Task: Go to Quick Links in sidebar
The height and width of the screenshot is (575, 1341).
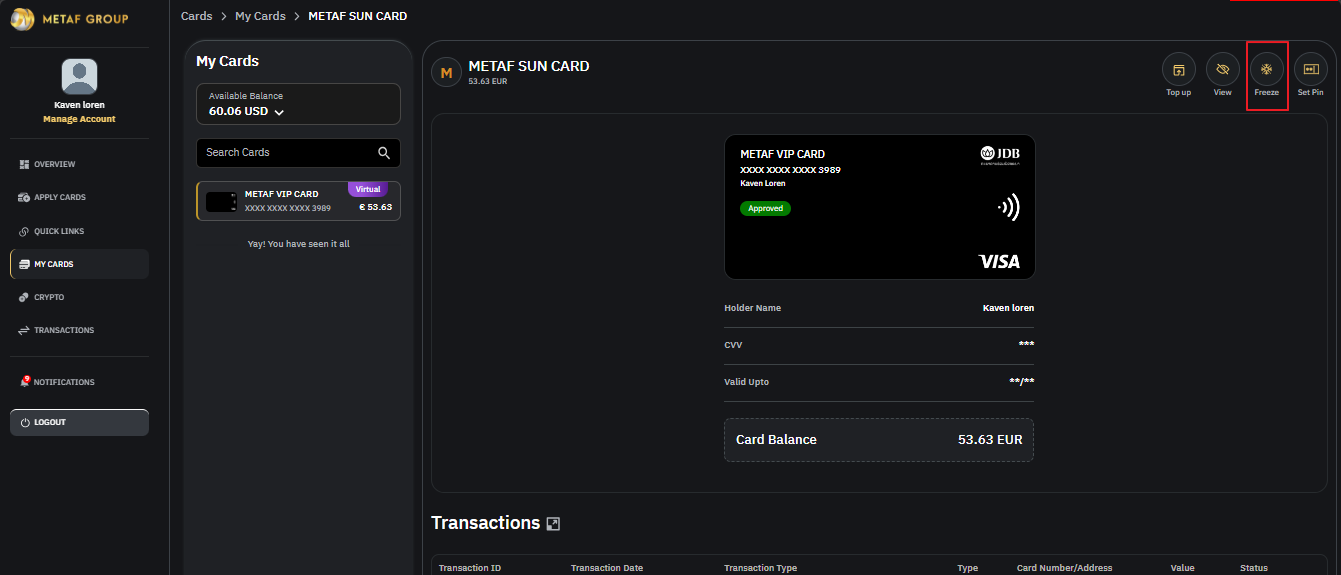Action: [79, 231]
